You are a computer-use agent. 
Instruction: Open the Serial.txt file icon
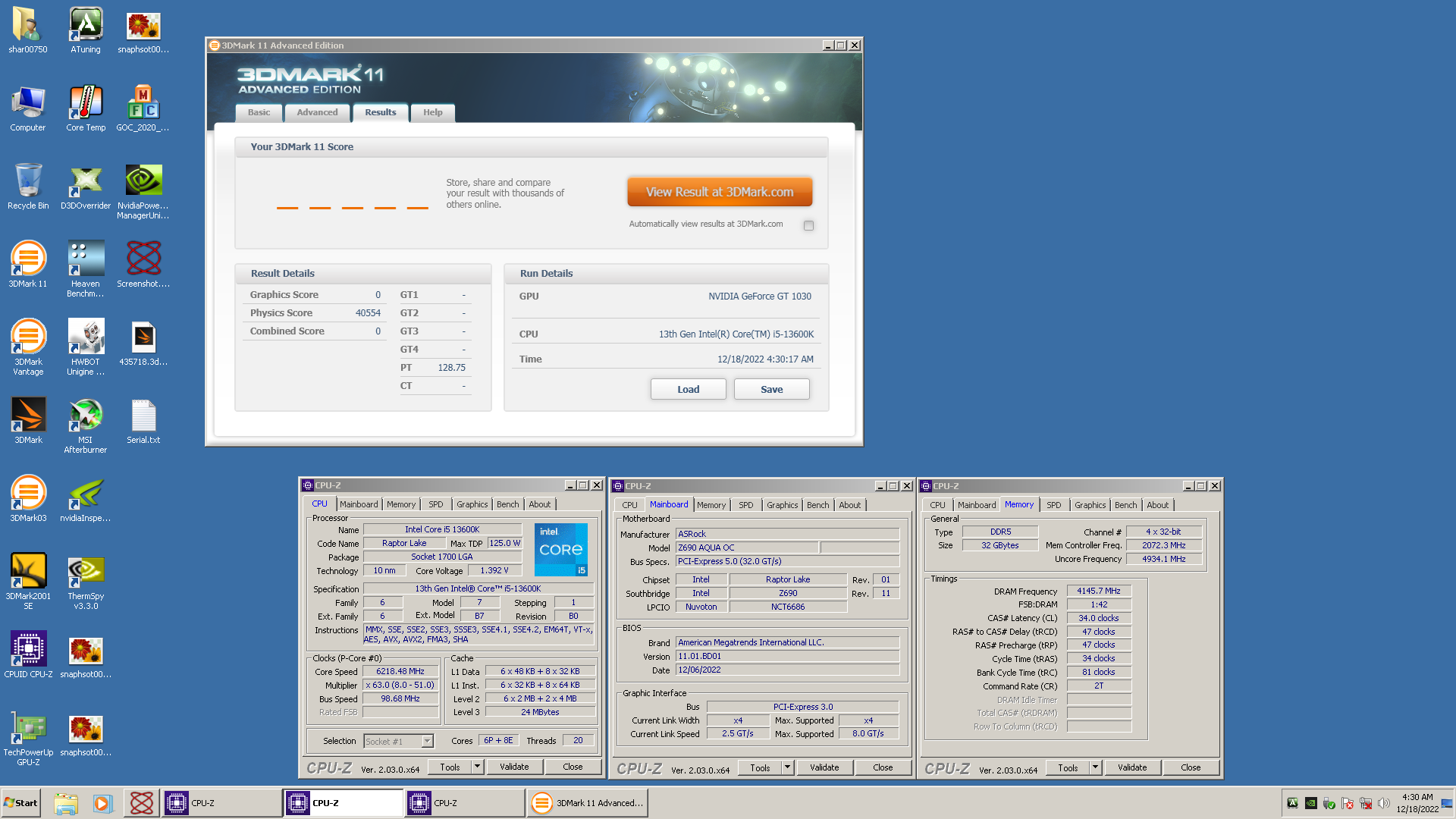[143, 421]
